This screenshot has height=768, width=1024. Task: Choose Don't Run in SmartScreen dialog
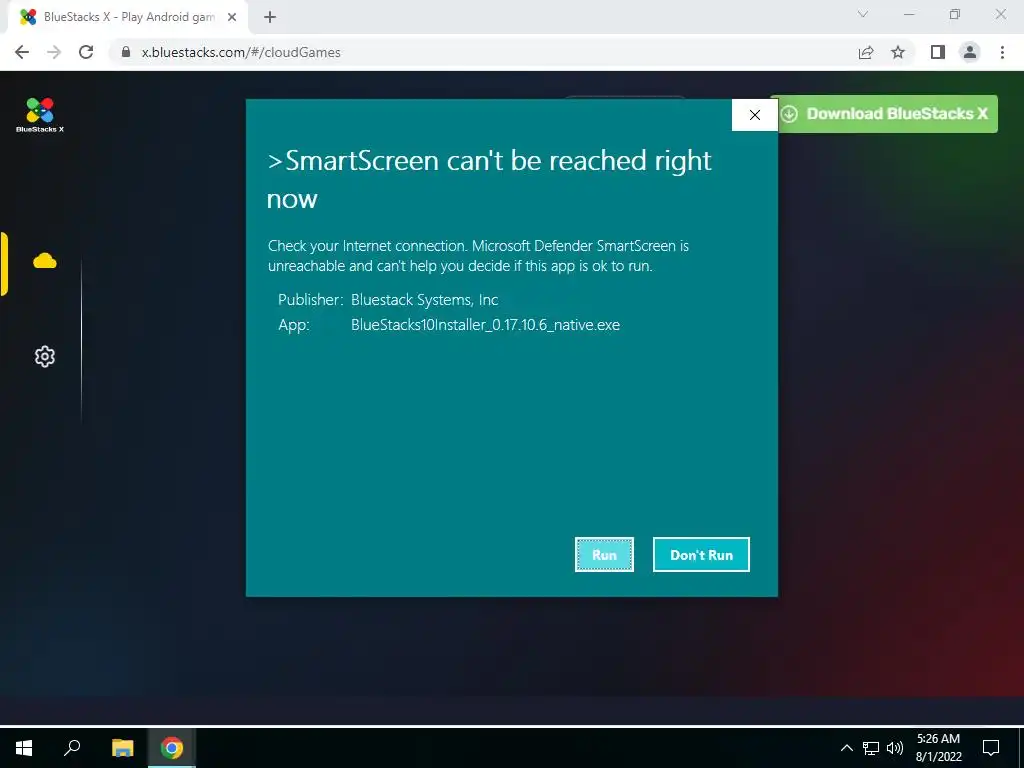pos(701,554)
